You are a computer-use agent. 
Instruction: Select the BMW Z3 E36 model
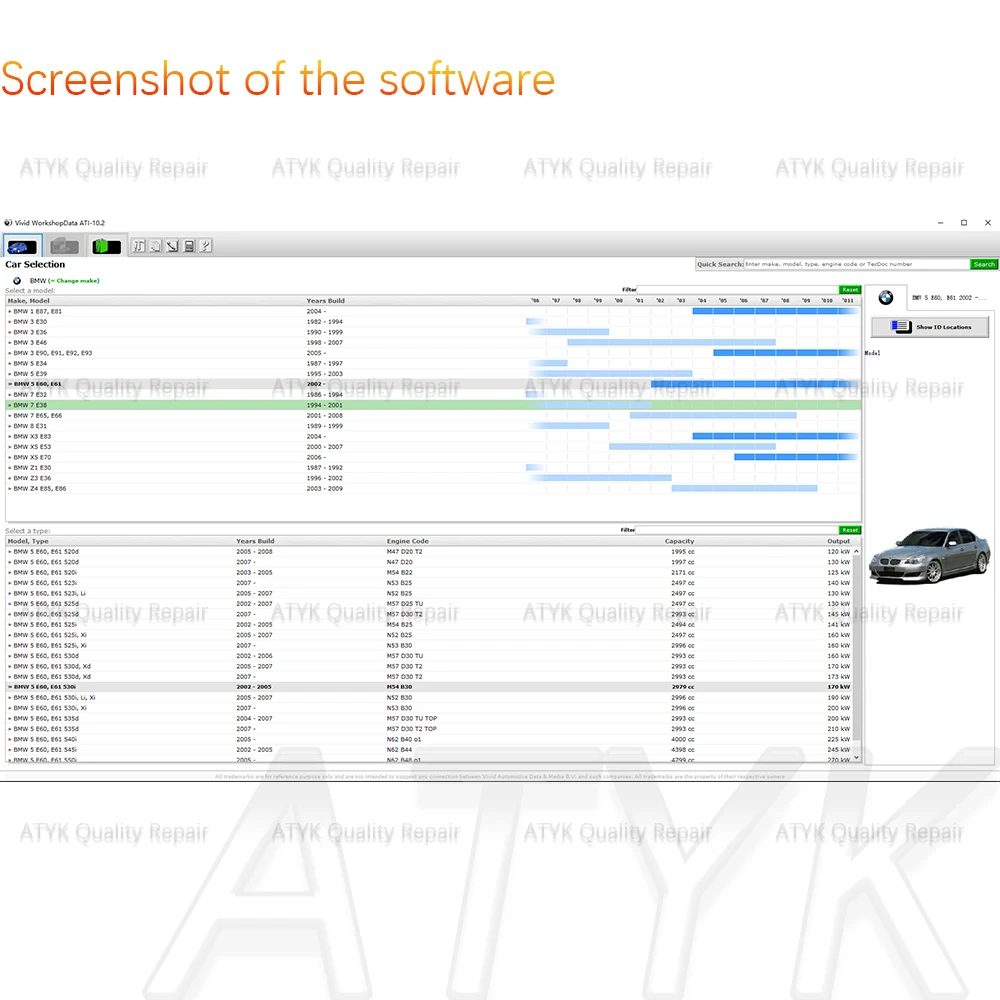point(433,478)
